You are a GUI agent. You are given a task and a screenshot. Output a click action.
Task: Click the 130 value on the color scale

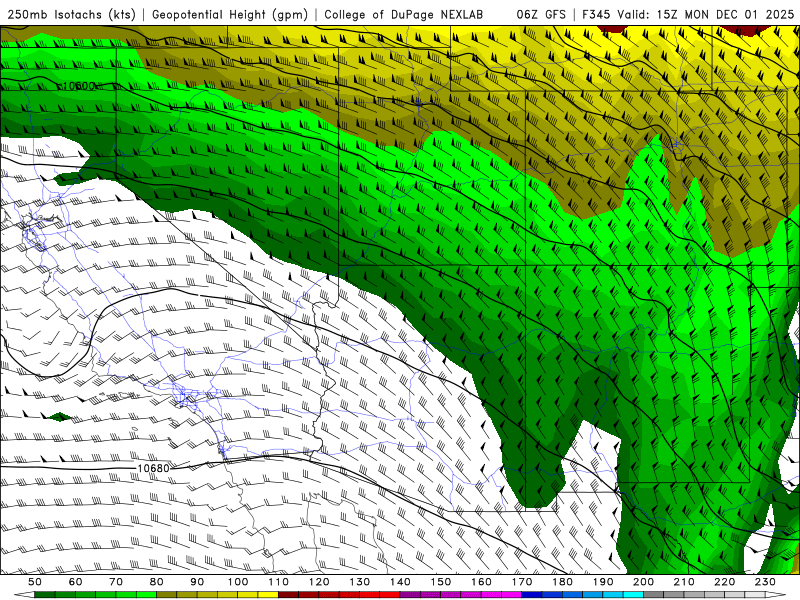click(359, 582)
